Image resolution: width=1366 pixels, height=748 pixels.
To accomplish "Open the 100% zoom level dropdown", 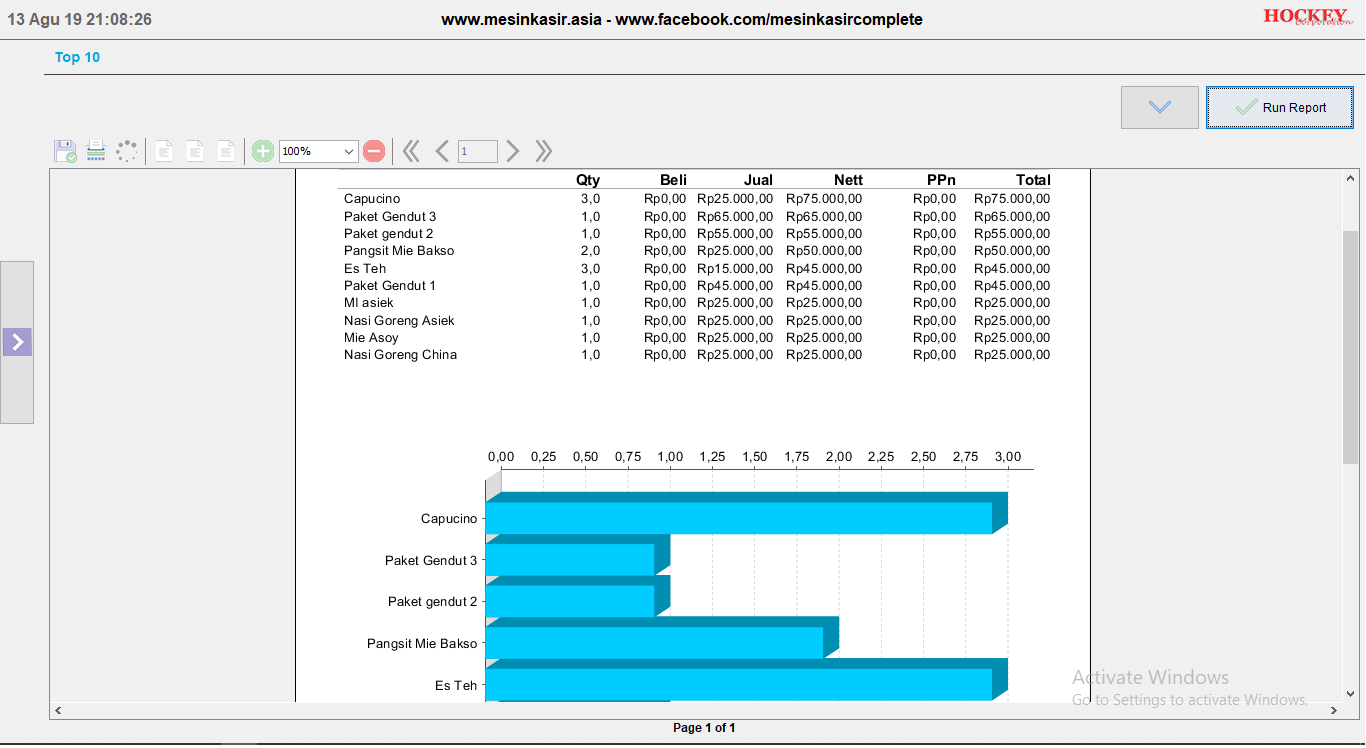I will coord(318,151).
